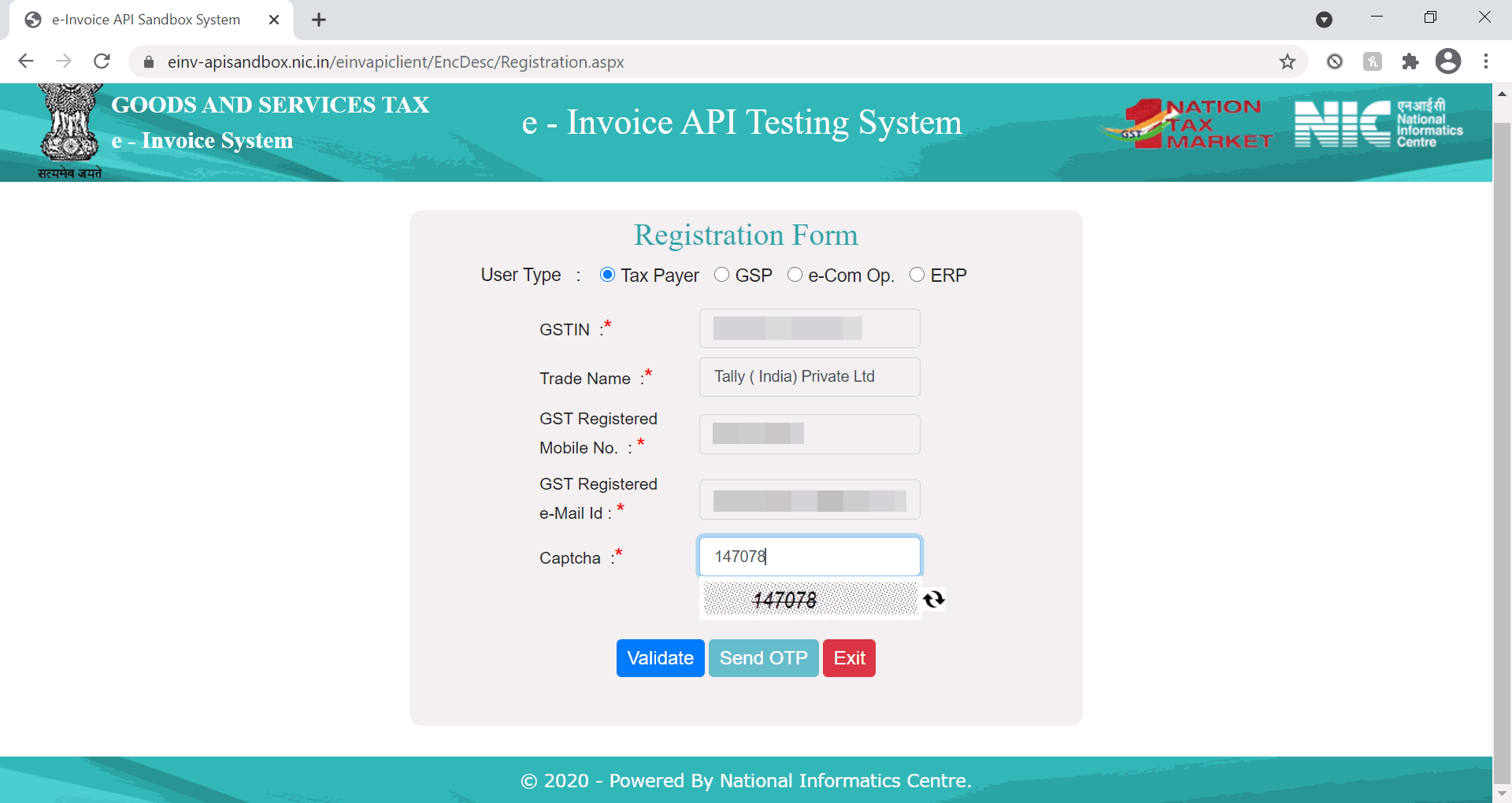
Task: Select Tax Payer user type
Action: (x=607, y=275)
